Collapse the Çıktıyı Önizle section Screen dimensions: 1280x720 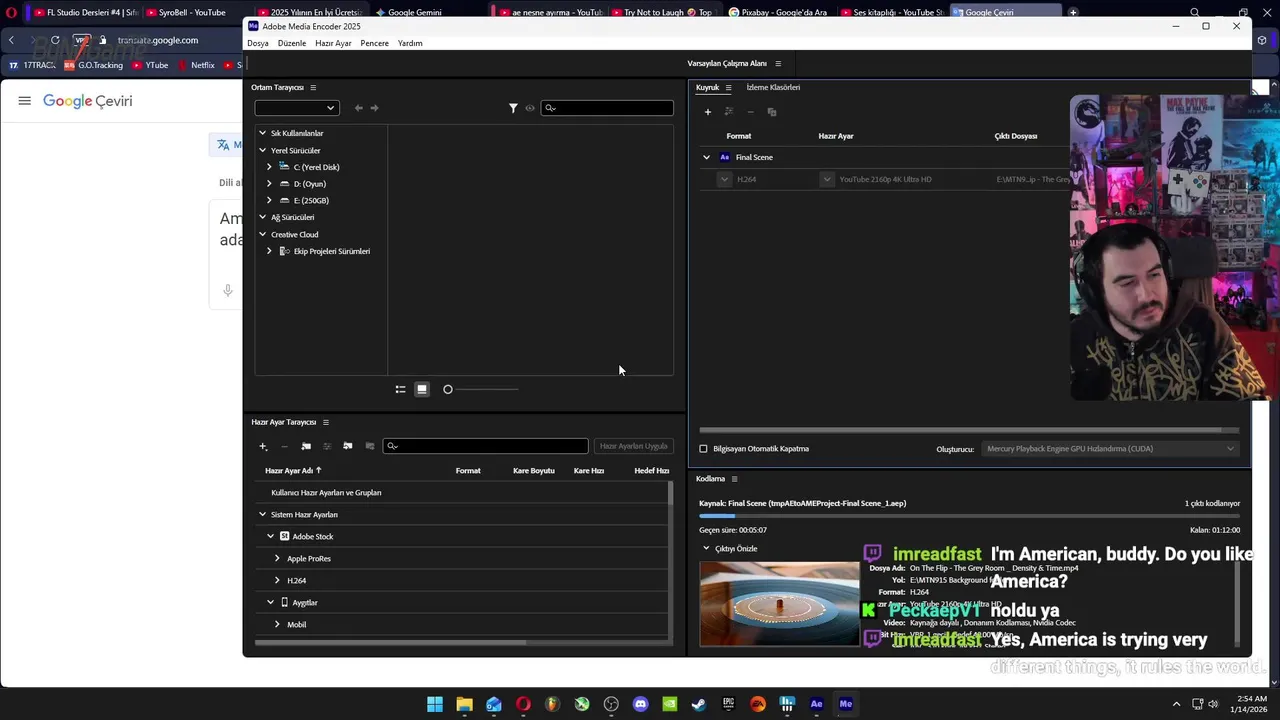click(x=706, y=548)
